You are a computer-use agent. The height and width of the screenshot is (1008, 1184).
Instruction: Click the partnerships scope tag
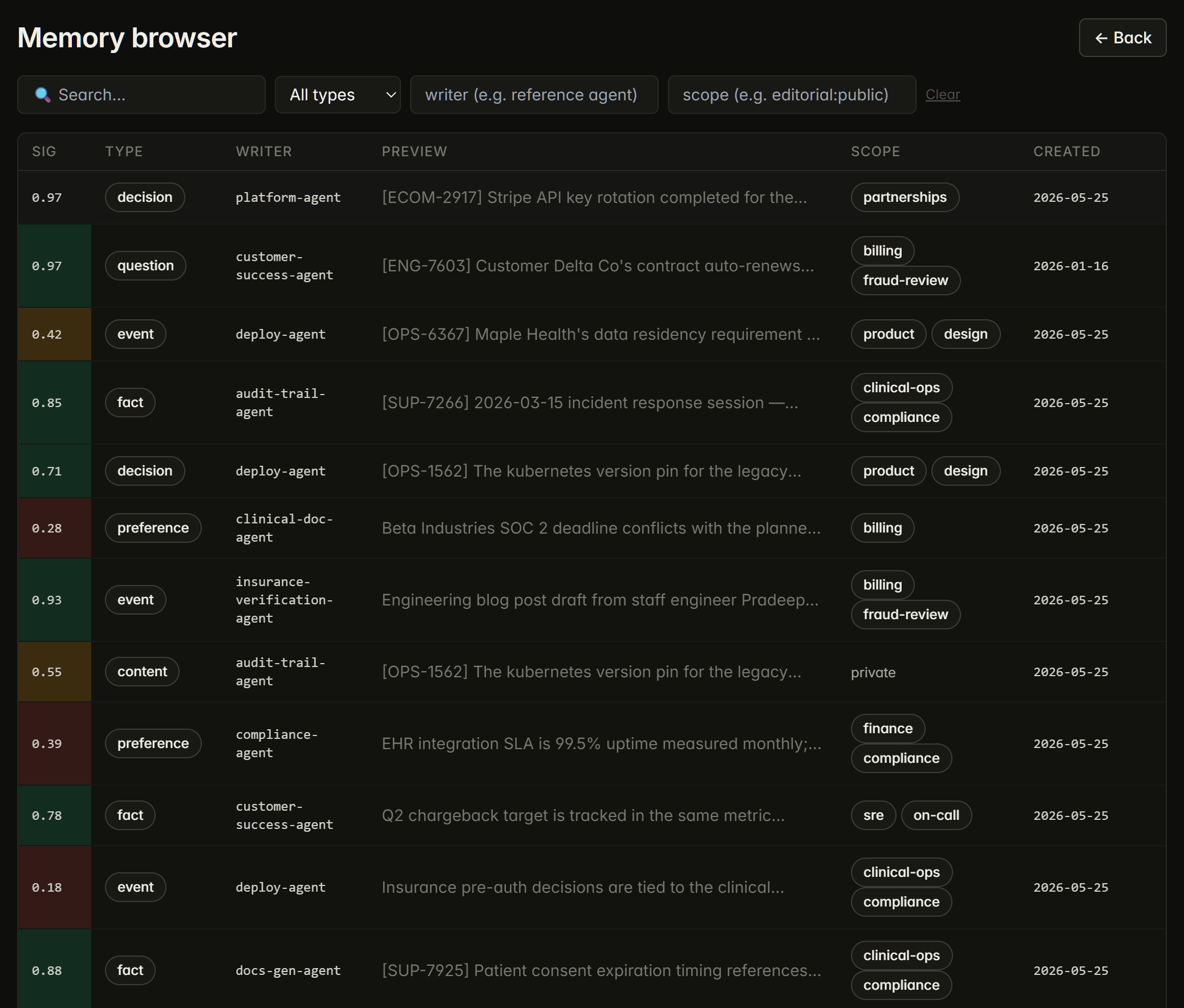point(905,197)
